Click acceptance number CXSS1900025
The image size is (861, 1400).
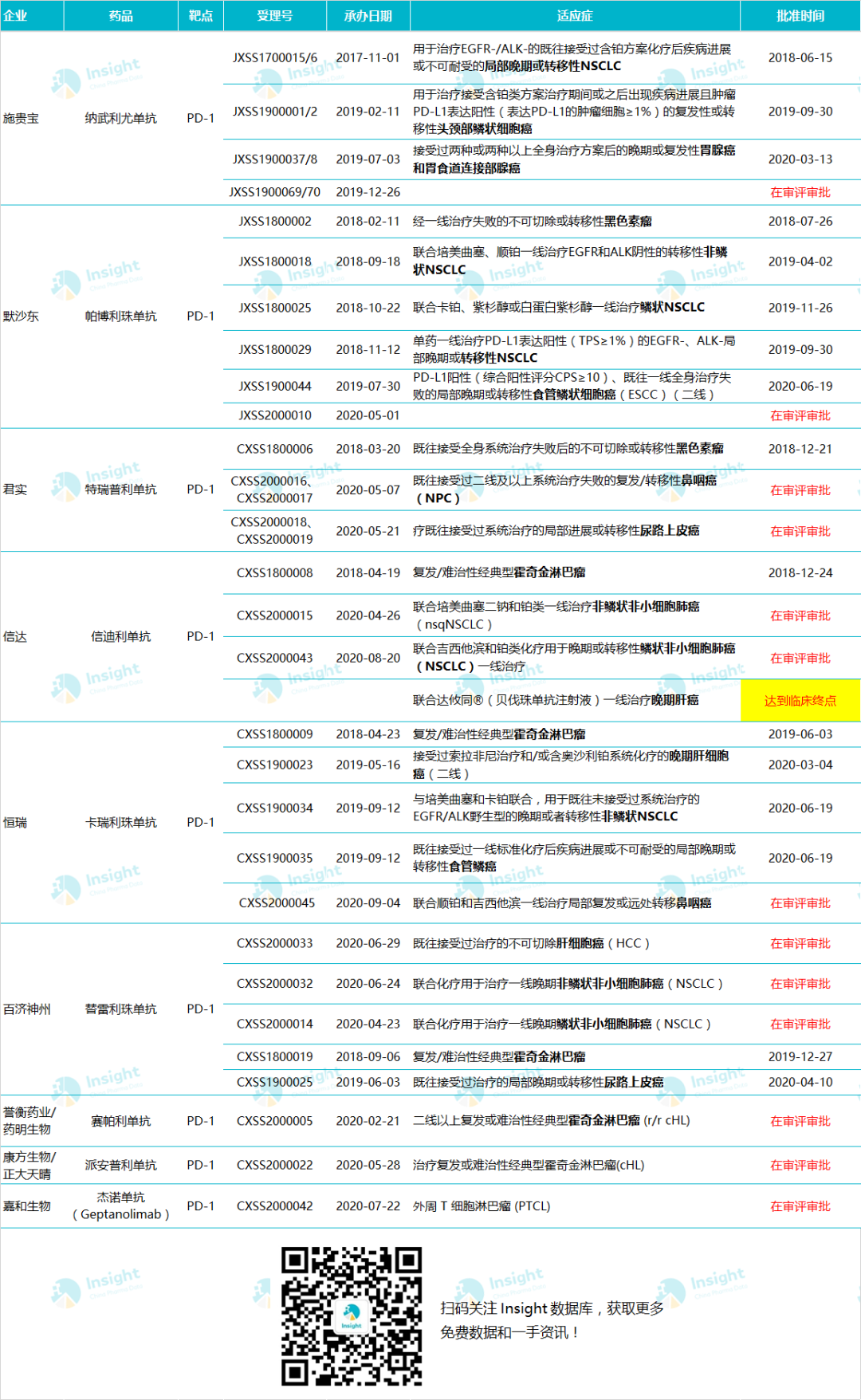275,1082
